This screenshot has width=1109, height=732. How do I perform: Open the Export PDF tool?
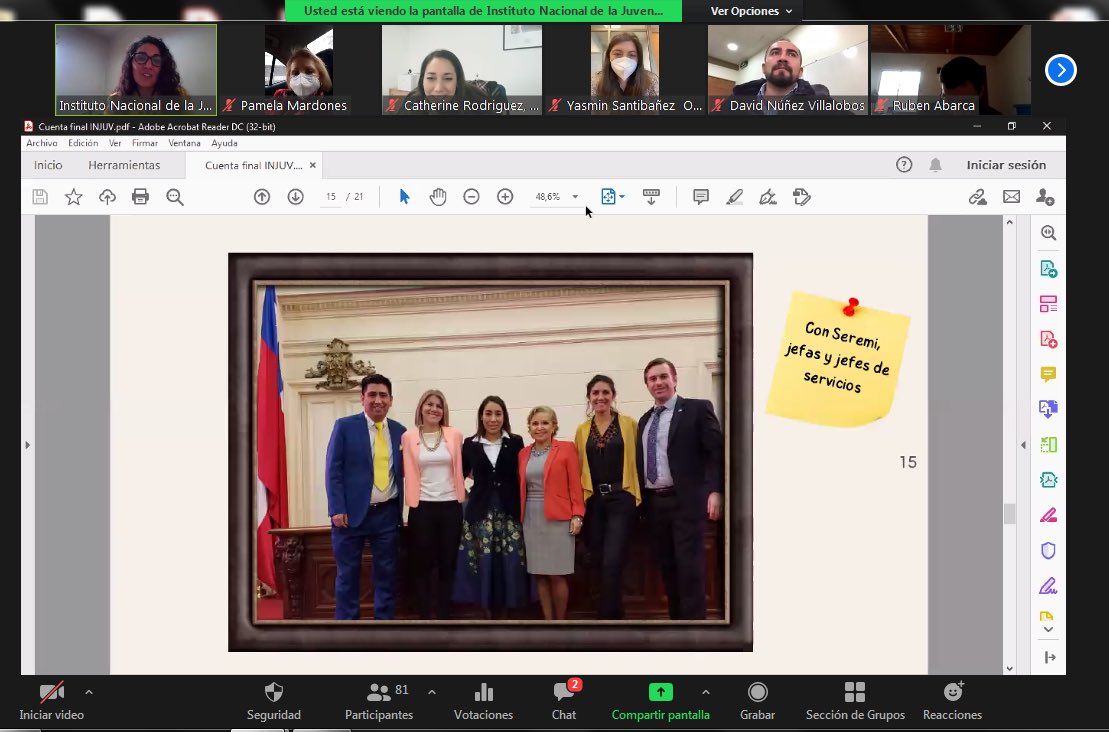click(1047, 268)
